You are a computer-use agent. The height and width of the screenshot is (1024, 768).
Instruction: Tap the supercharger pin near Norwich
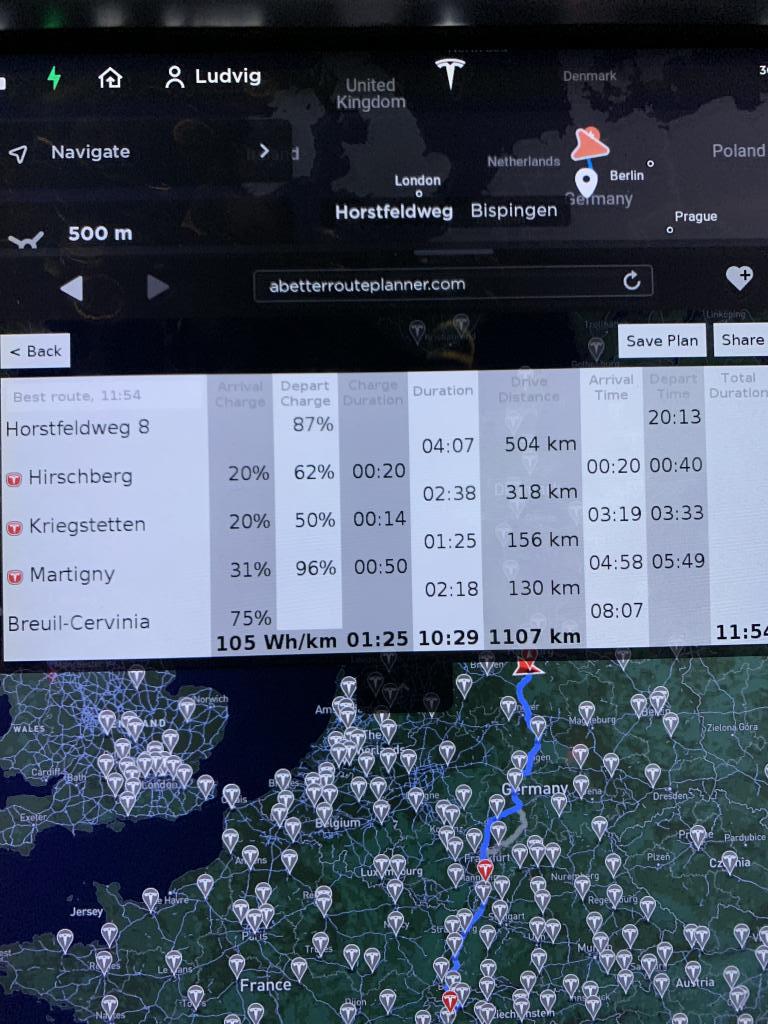[187, 709]
